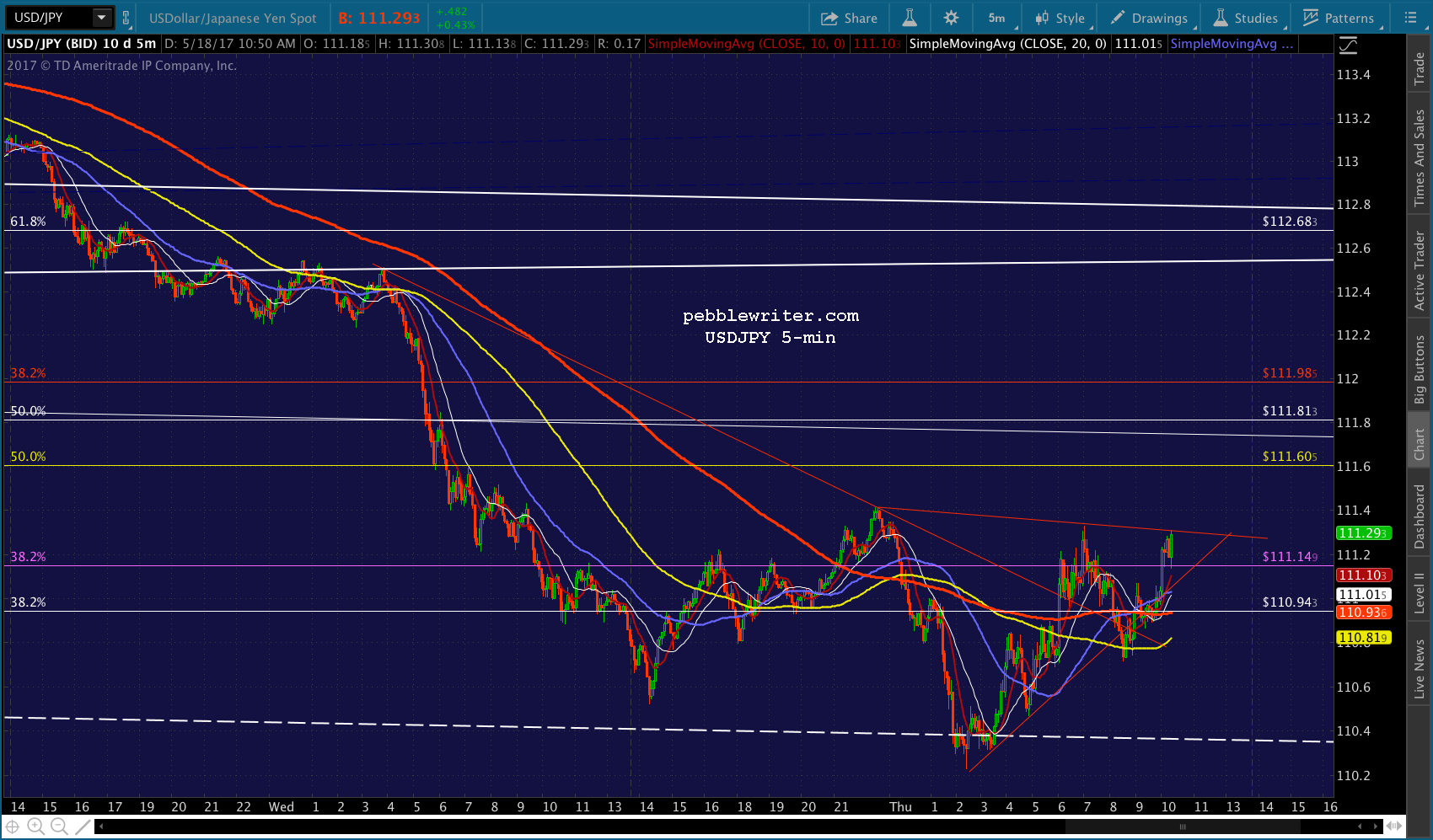Screen dimensions: 1433x840
Task: Click the horizontal scrollbar thumb
Action: (1183, 827)
